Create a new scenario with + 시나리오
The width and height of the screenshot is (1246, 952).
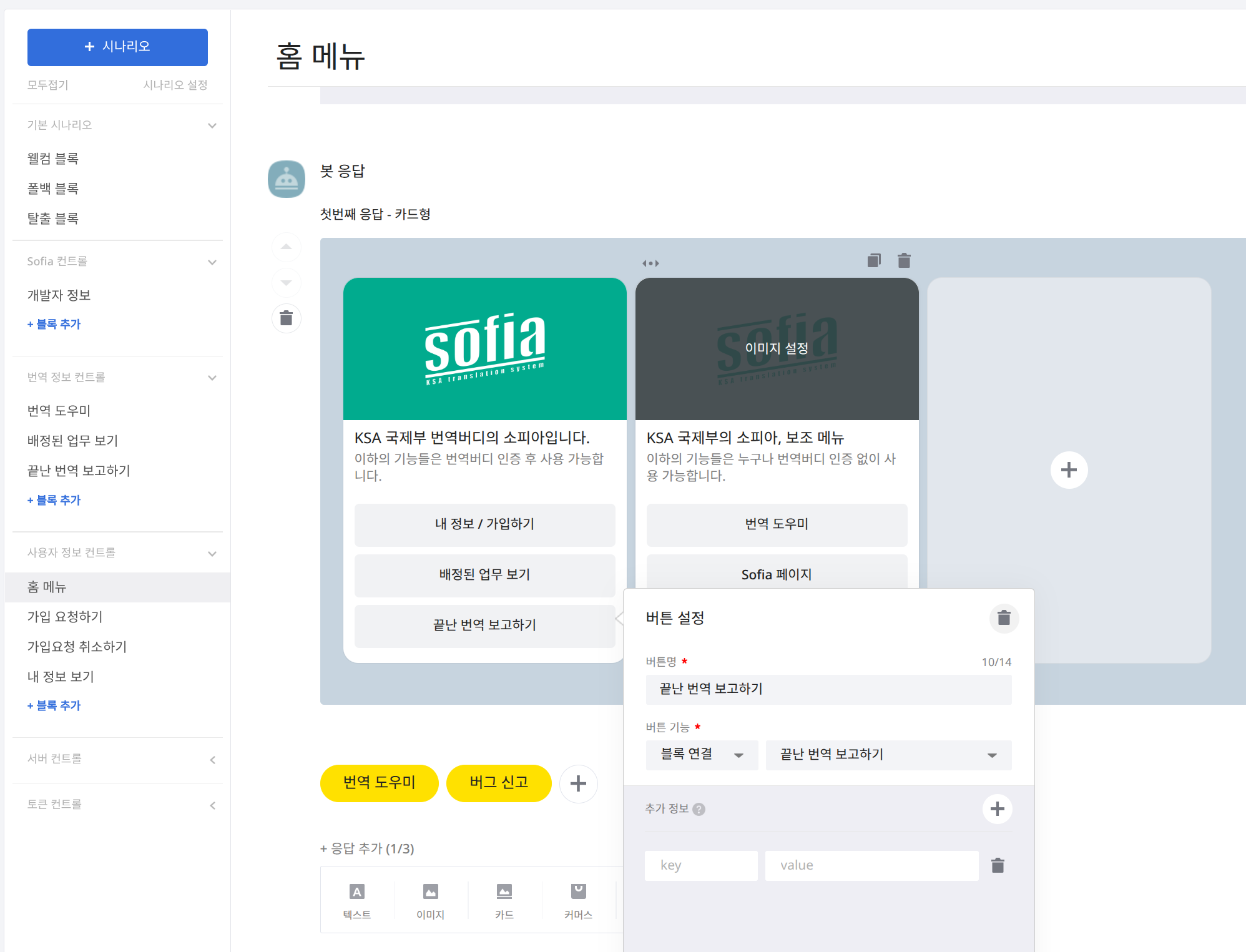pos(117,47)
